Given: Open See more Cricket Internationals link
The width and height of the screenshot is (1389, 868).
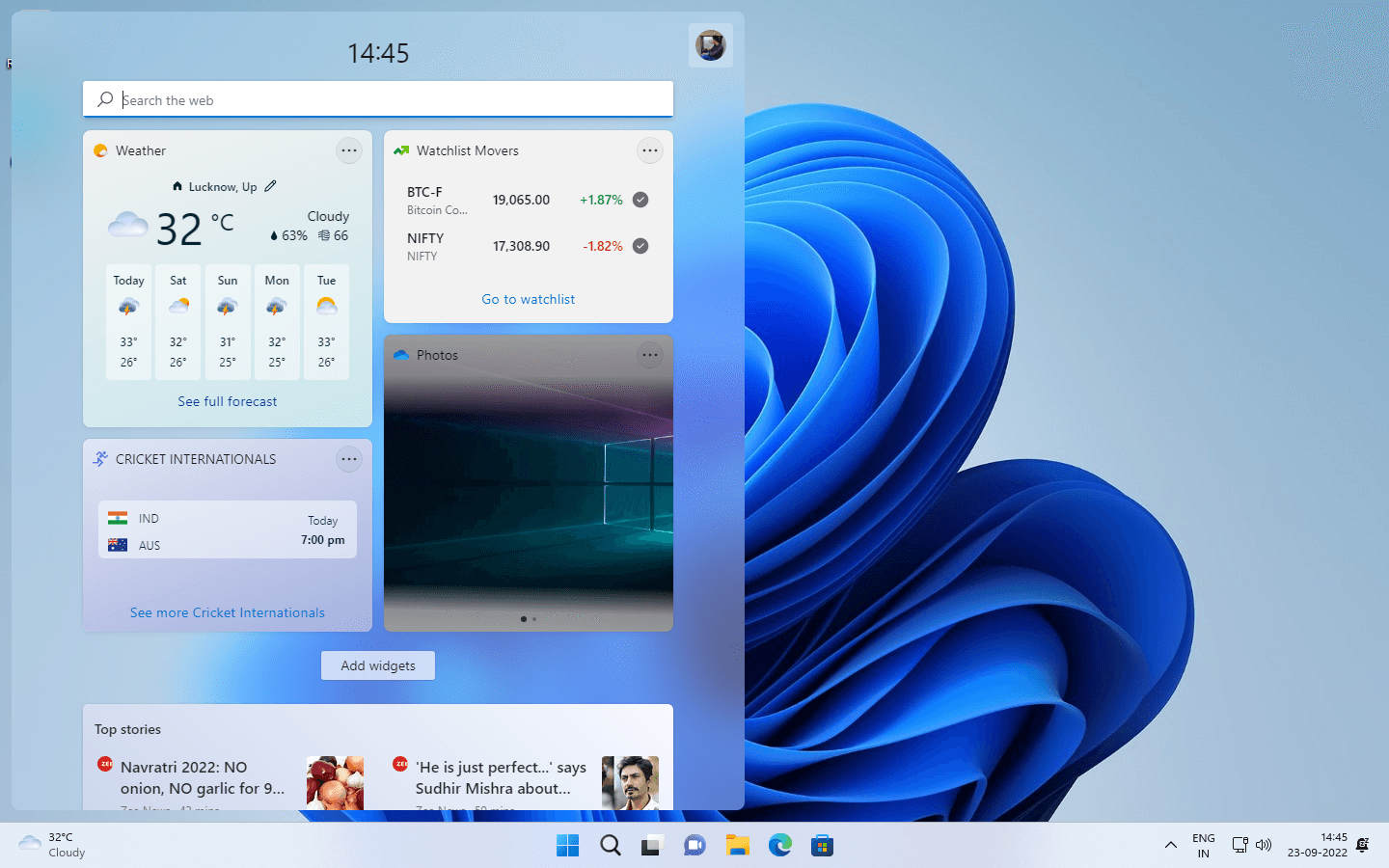Looking at the screenshot, I should pos(228,612).
